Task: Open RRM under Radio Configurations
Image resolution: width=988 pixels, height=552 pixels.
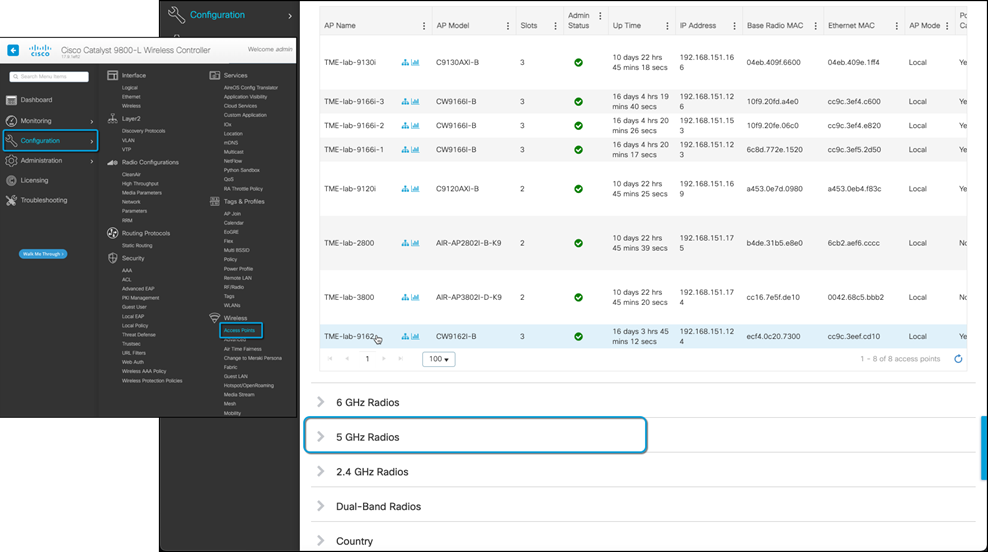Action: [127, 221]
